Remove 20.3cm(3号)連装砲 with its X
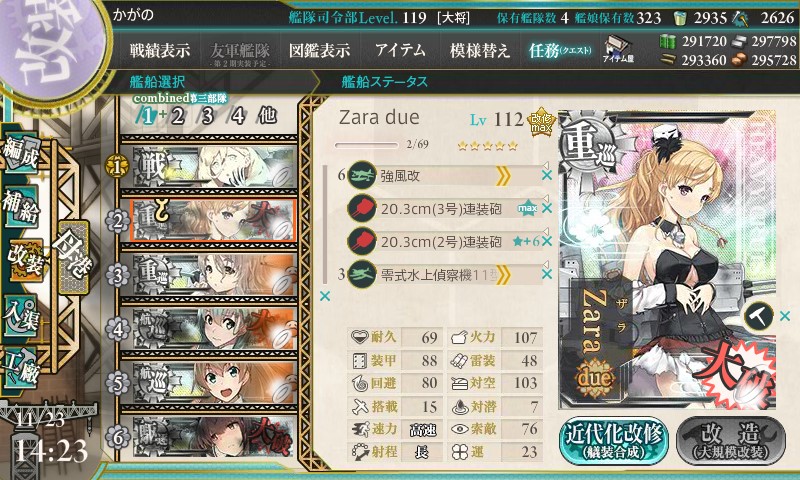This screenshot has height=480, width=800. (547, 208)
